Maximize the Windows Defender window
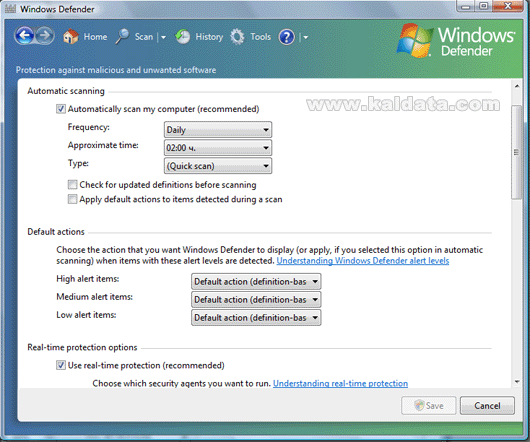Image resolution: width=530 pixels, height=442 pixels. pos(484,6)
